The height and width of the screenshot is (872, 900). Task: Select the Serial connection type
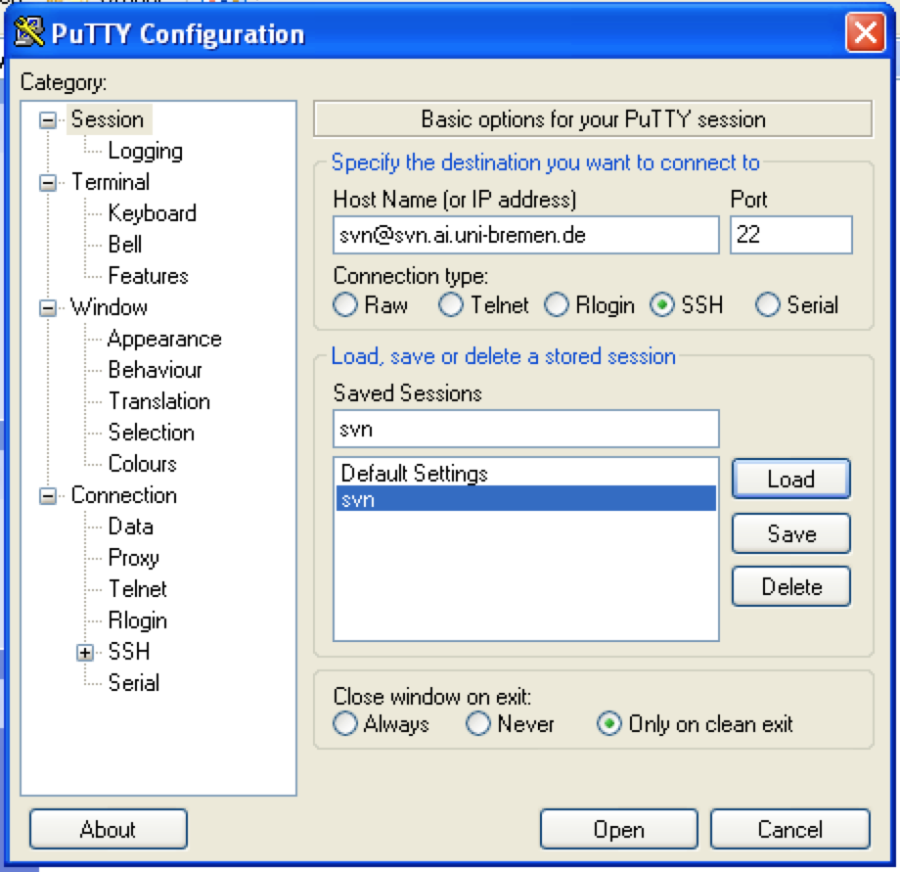coord(768,305)
